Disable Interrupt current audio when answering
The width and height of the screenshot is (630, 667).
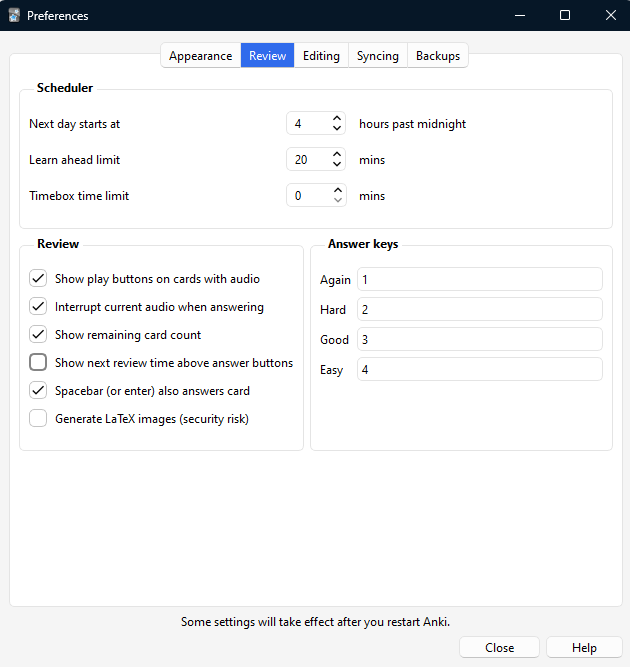pos(39,307)
